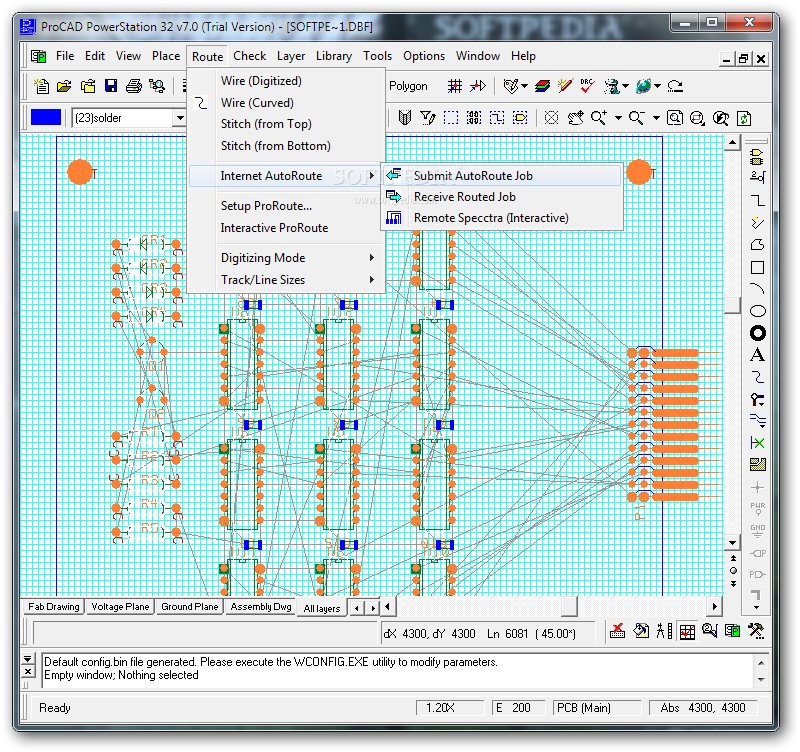Click the vertical scrollbar down arrow
800x752 pixels.
[733, 543]
